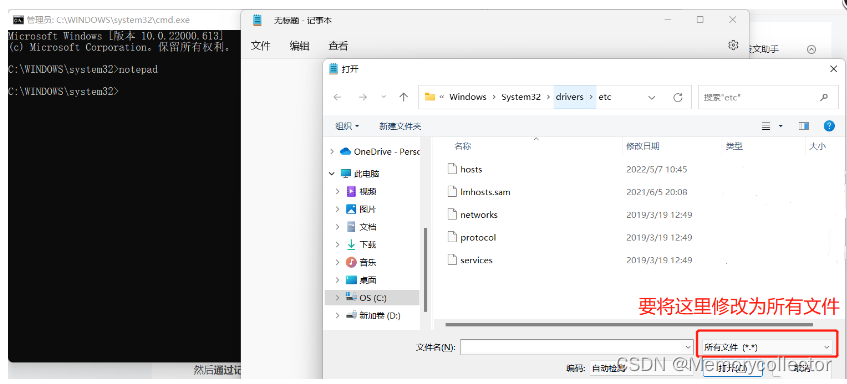
Task: Go up one folder level with up arrow
Action: coord(404,97)
